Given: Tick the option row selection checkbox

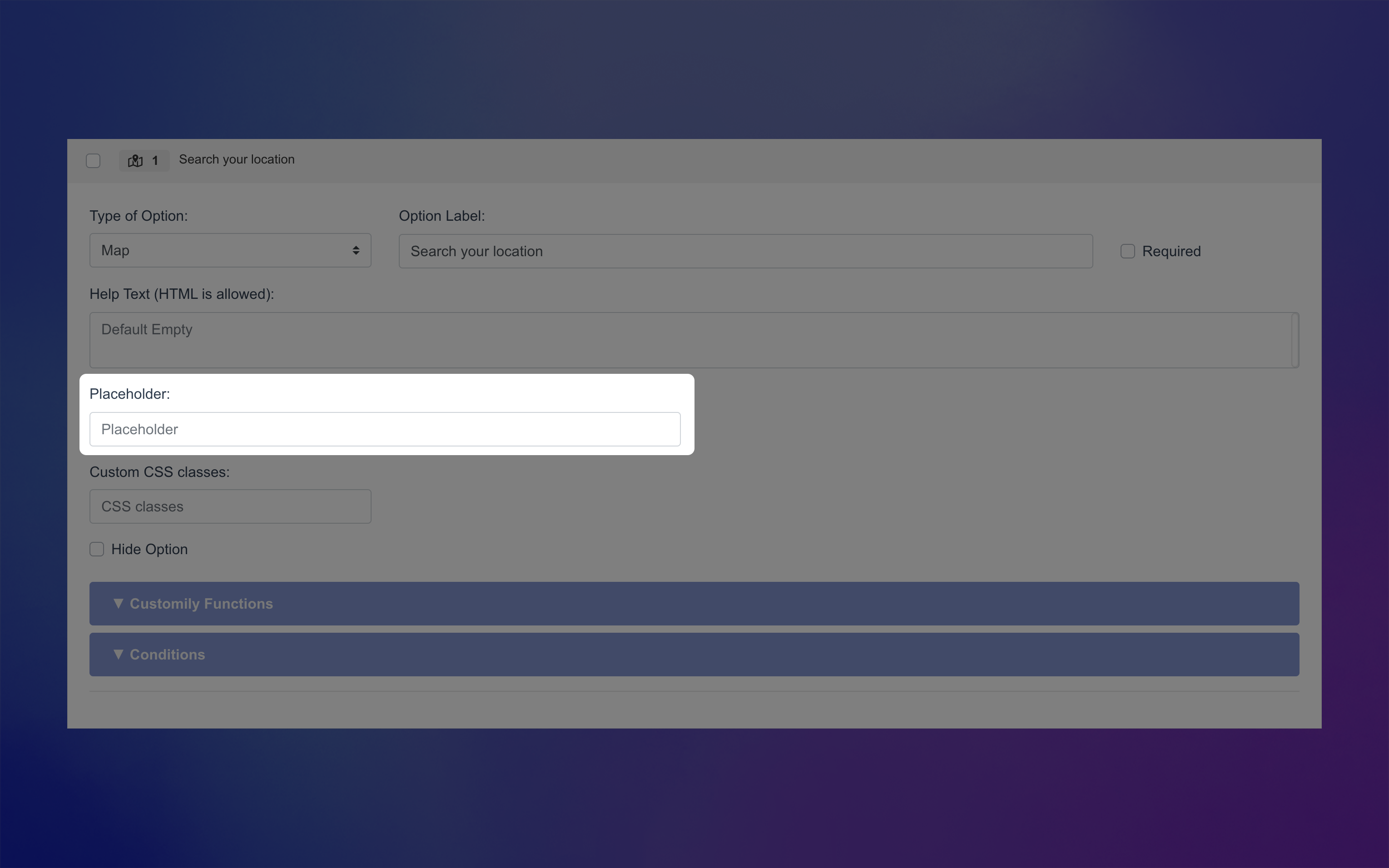Looking at the screenshot, I should click(93, 161).
